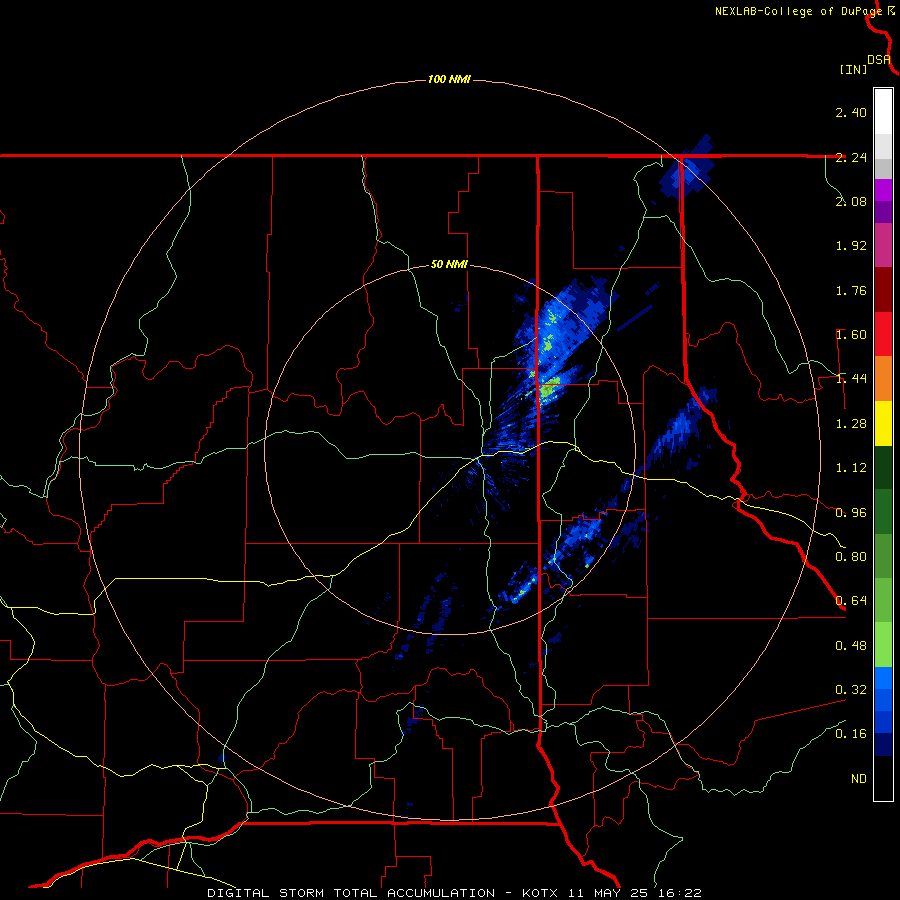The image size is (900, 900).
Task: Click the 1.12 legend value
Action: coord(851,468)
